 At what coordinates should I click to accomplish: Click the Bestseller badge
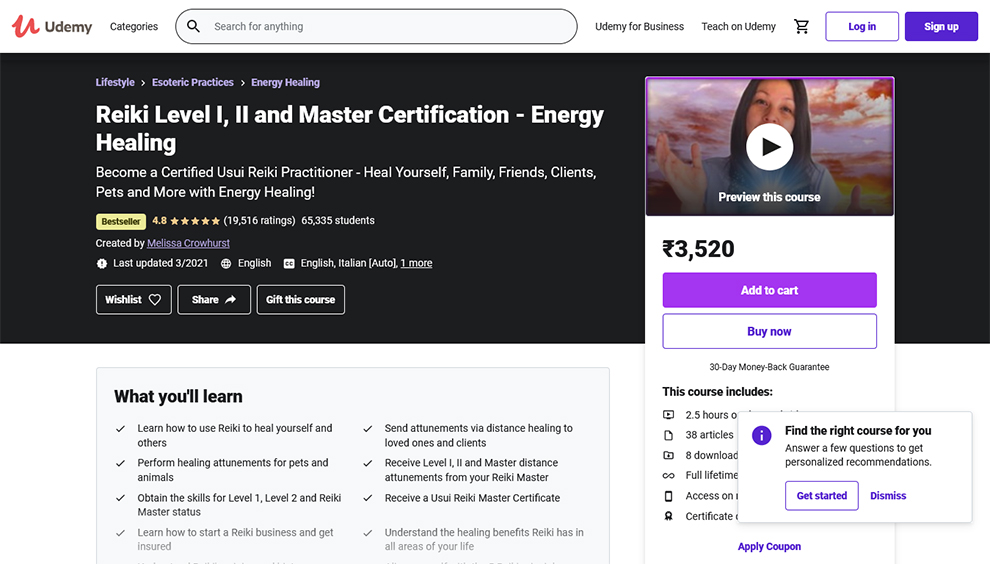point(121,222)
